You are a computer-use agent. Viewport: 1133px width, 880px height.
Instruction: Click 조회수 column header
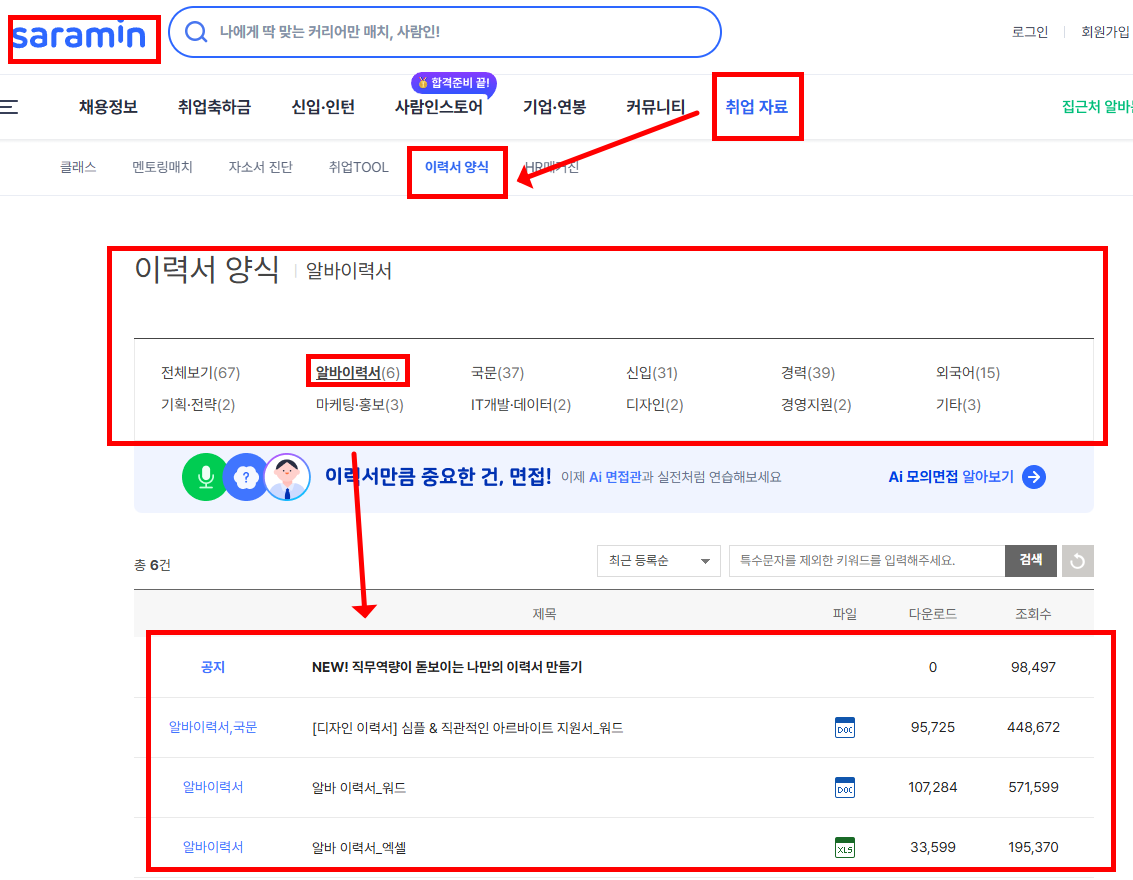tap(1033, 614)
